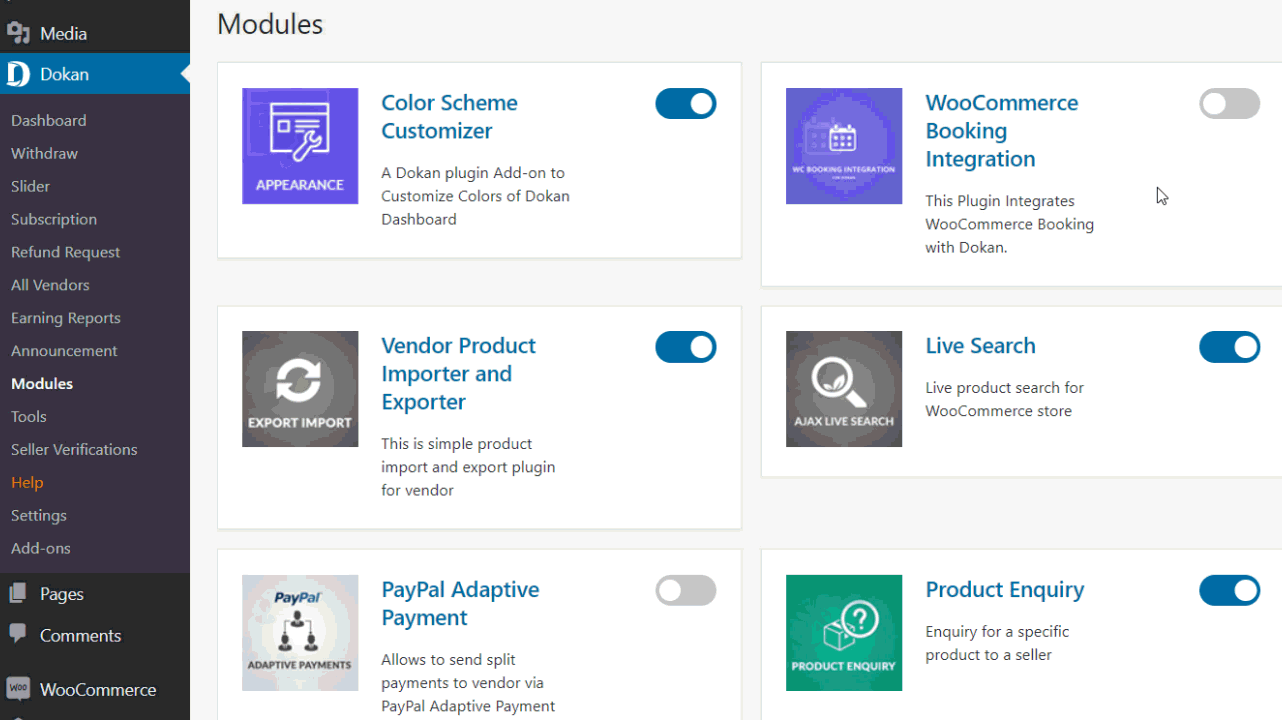
Task: Click Vendor Product Importer and Exporter title
Action: pyautogui.click(x=458, y=374)
